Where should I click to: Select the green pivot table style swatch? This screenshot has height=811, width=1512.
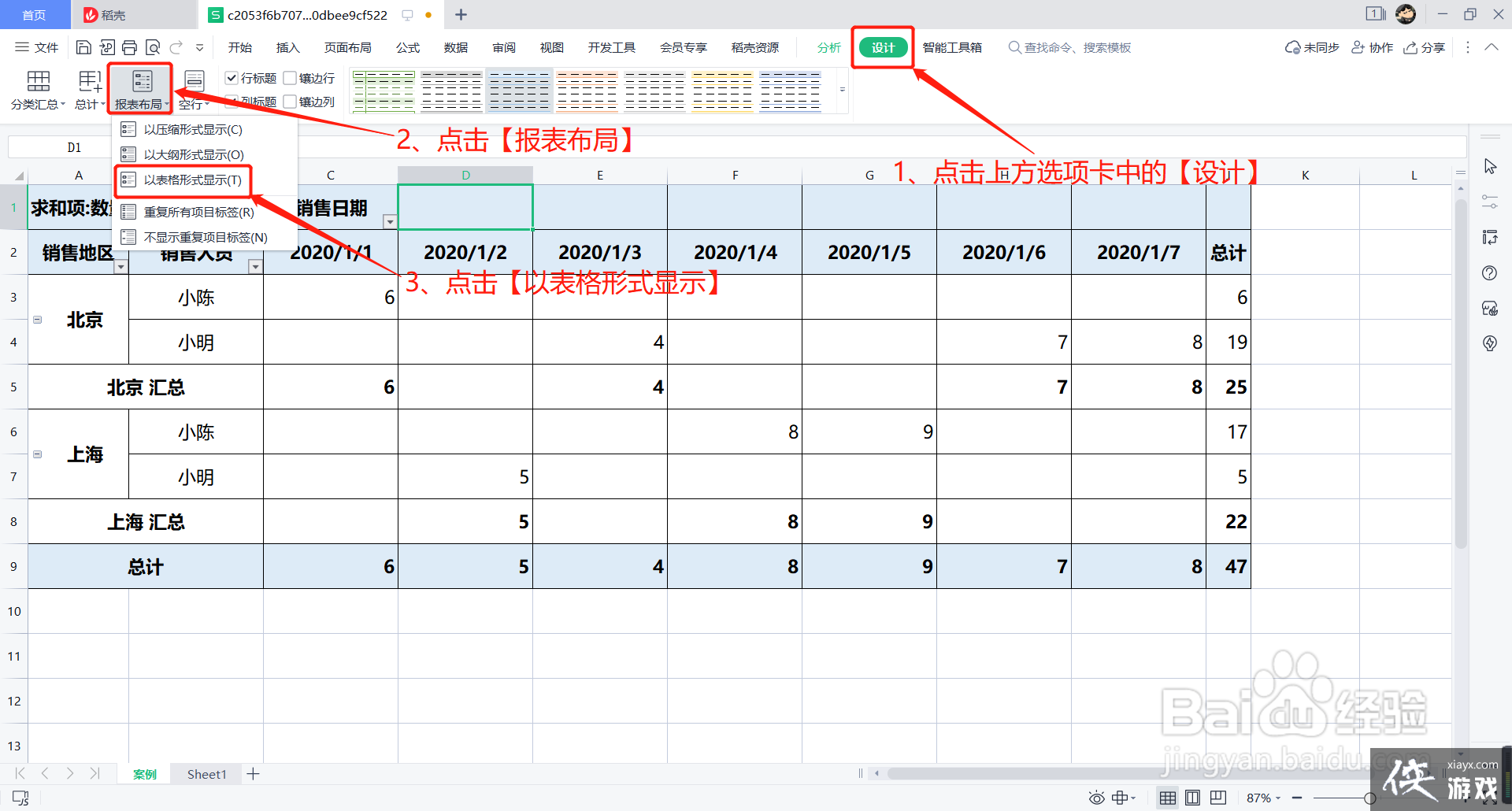tap(384, 91)
